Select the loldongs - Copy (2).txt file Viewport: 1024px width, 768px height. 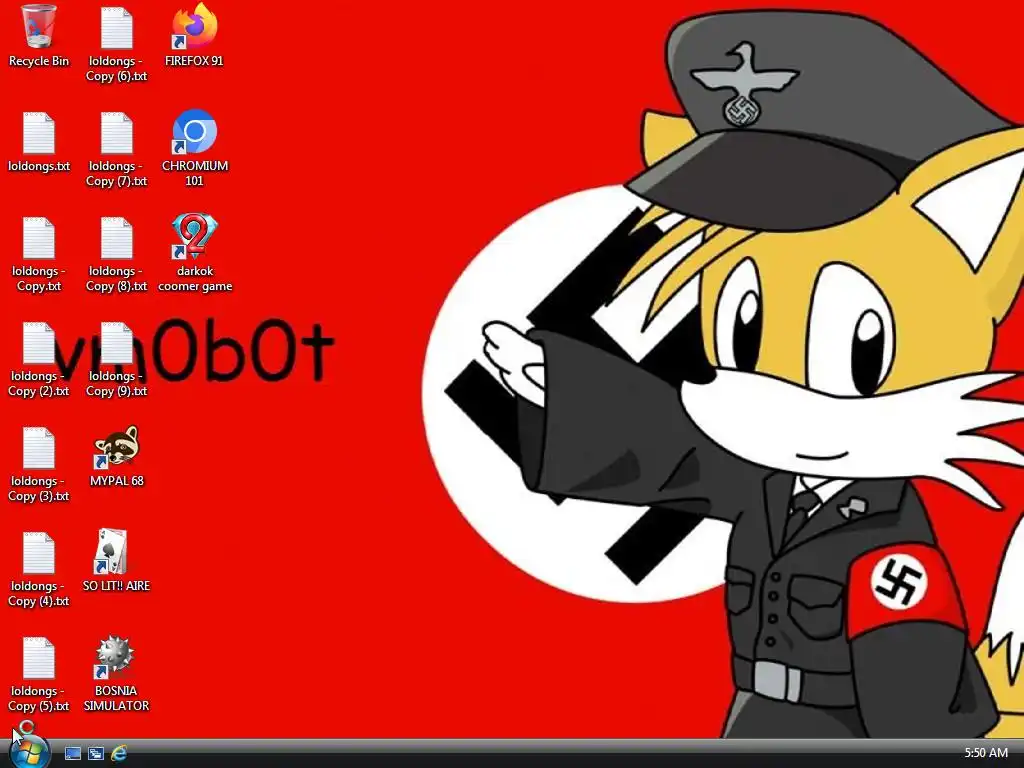click(39, 360)
